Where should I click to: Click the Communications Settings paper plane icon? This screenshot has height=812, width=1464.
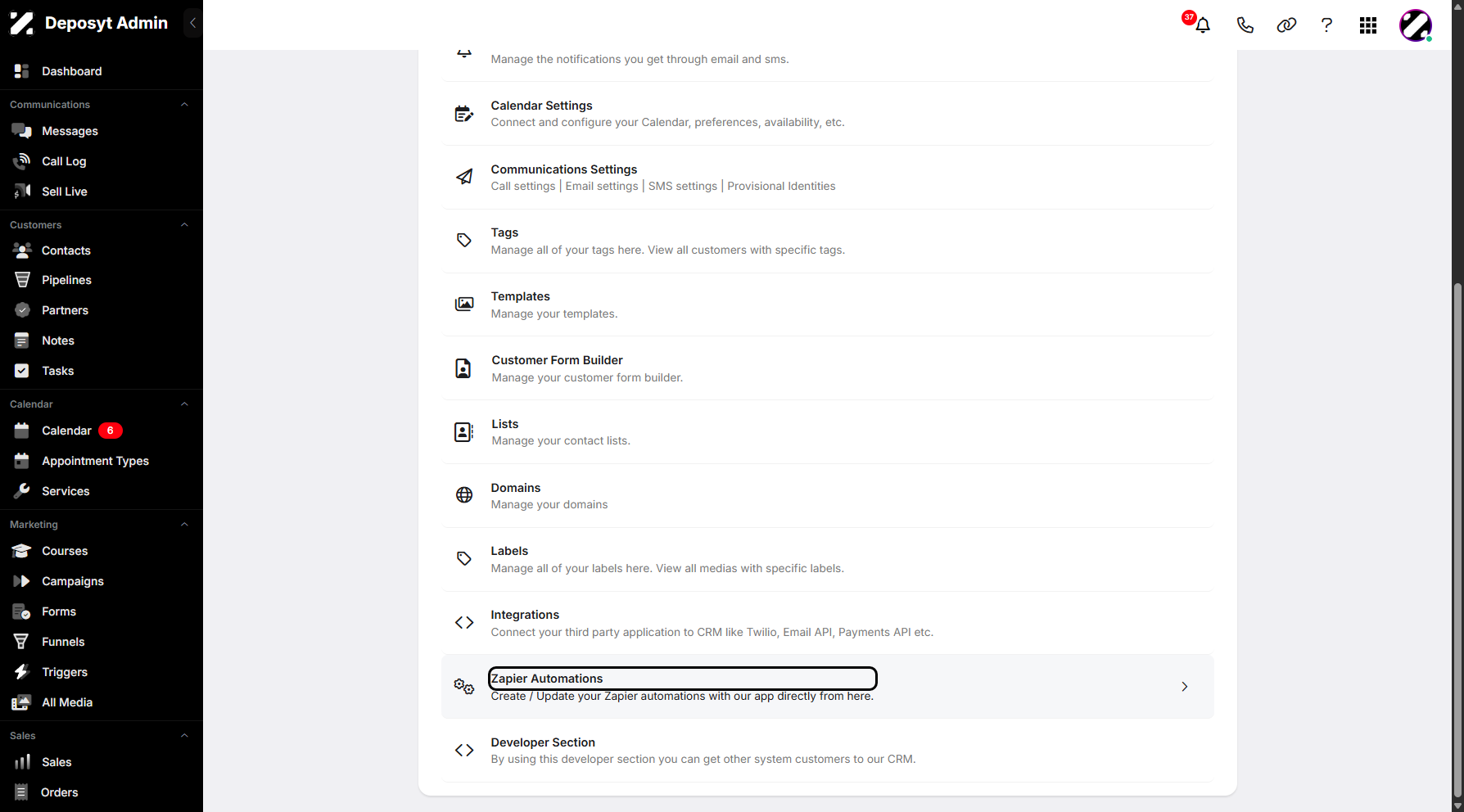click(464, 177)
